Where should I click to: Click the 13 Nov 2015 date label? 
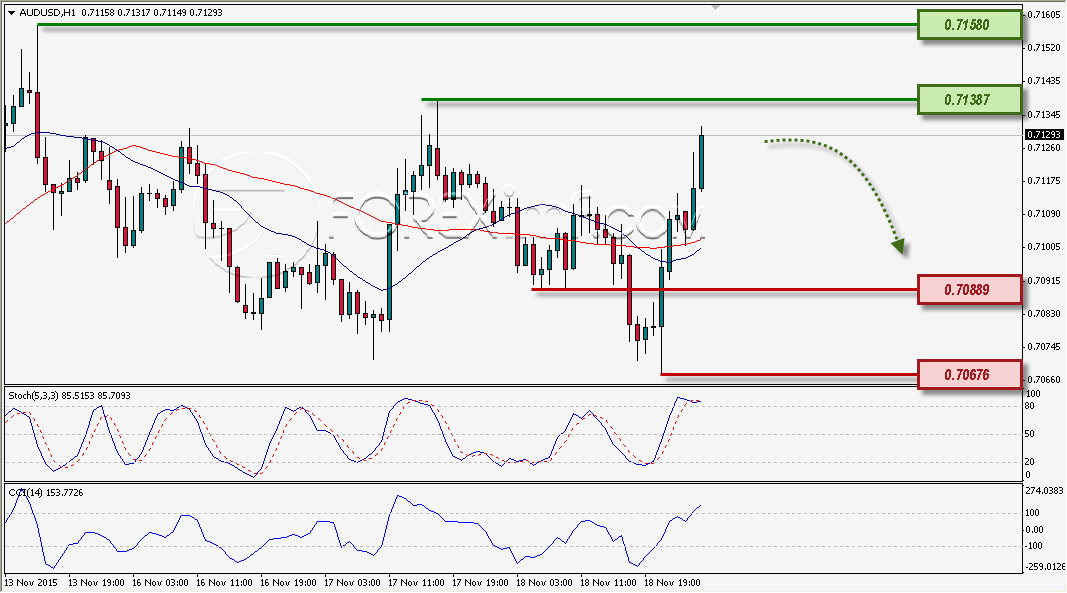(31, 583)
